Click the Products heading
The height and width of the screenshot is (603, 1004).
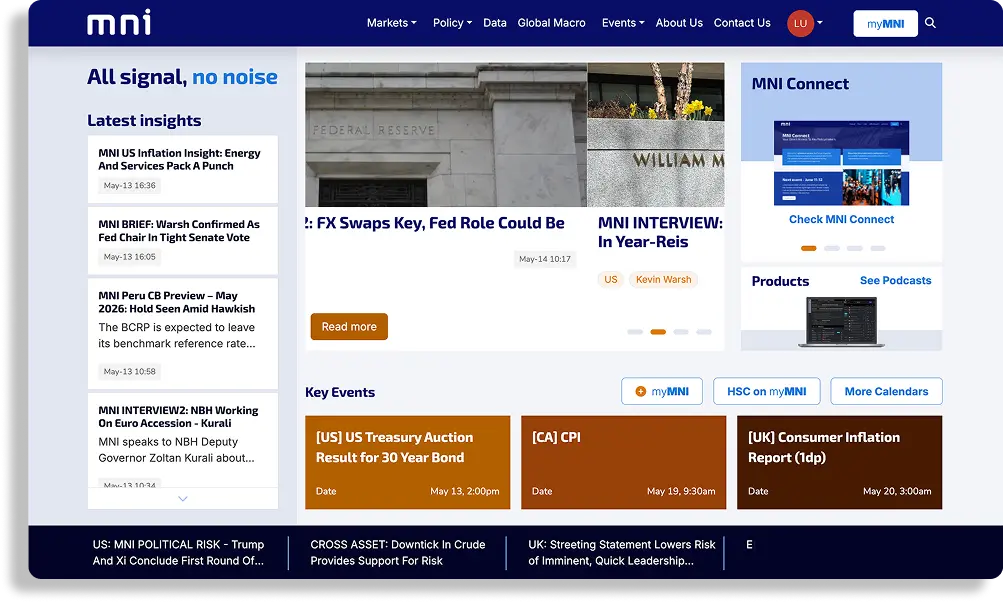[781, 281]
